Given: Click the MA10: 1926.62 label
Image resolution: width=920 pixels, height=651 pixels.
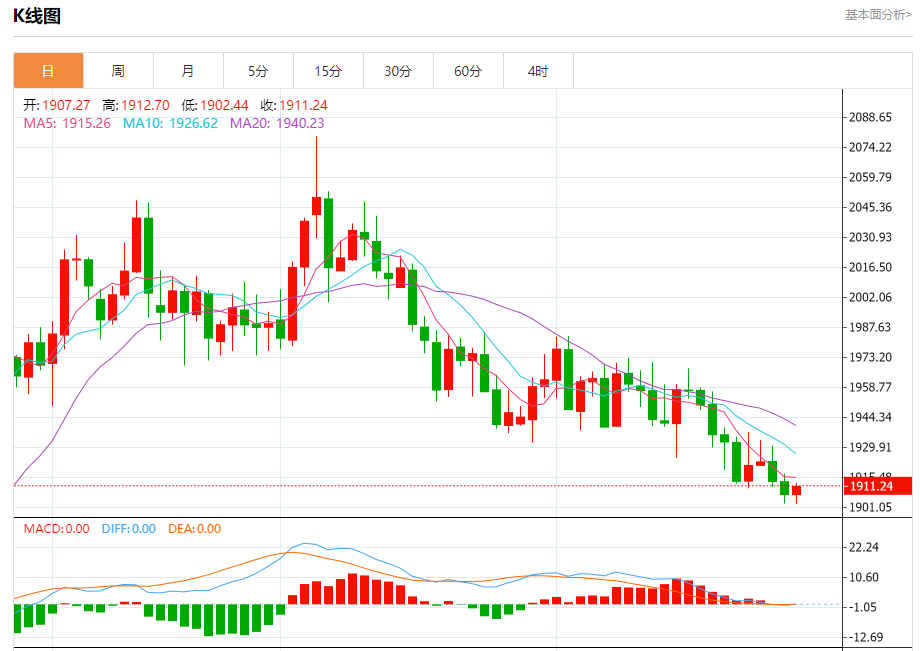Looking at the screenshot, I should (x=170, y=123).
